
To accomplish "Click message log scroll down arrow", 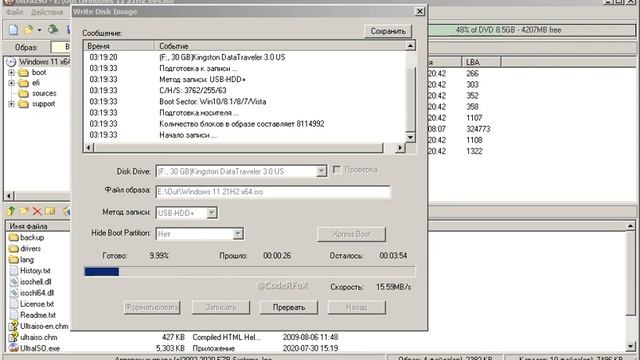I will (411, 137).
